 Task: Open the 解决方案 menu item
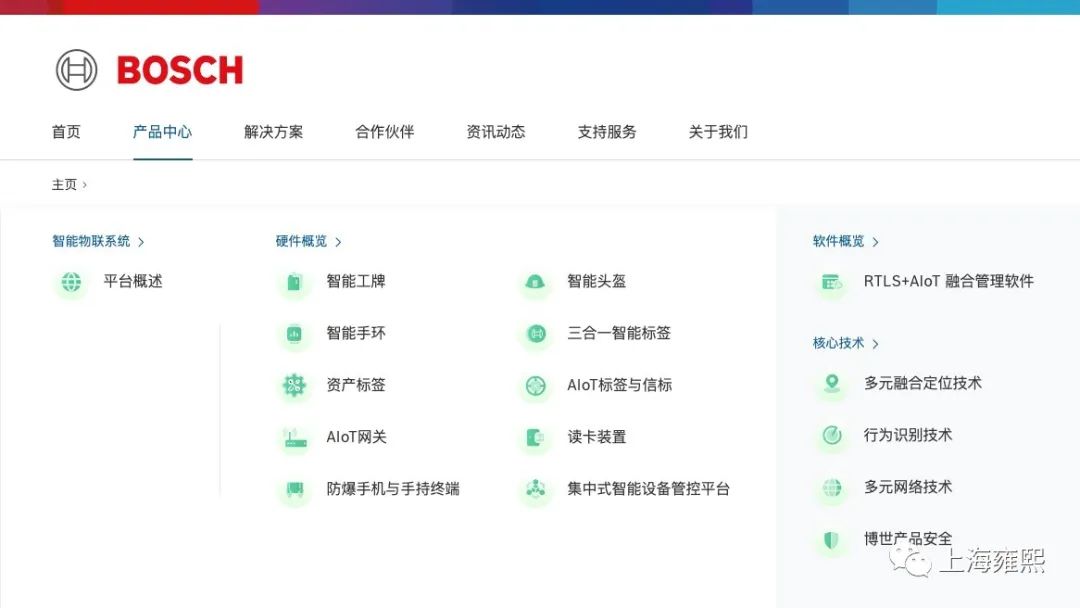273,132
